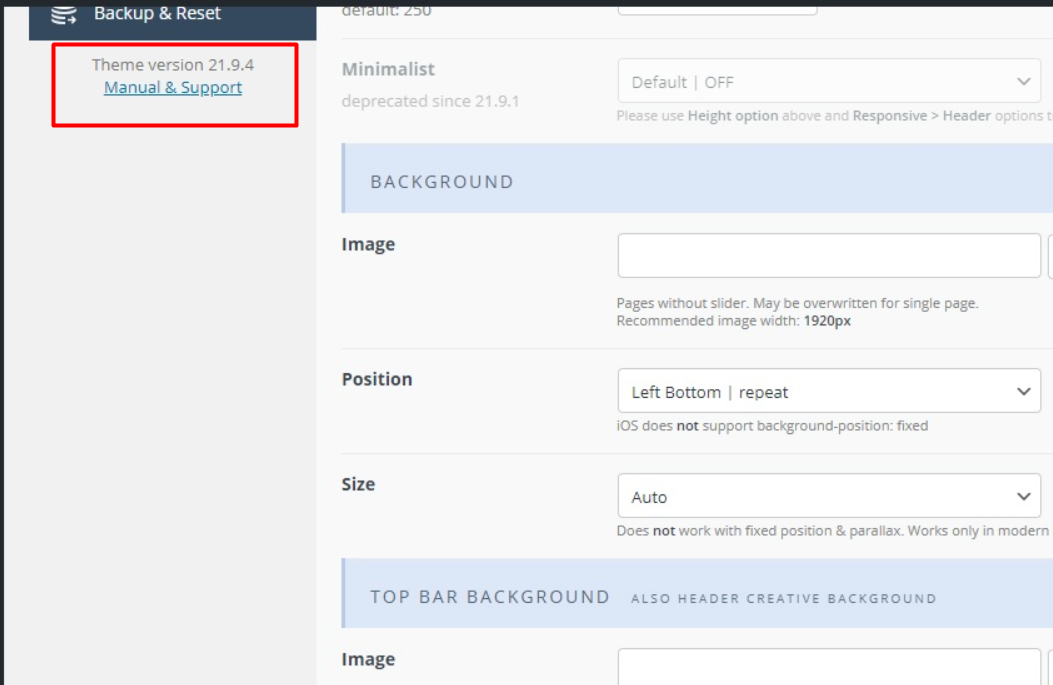This screenshot has height=685, width=1053.
Task: Click the Background Image input field
Action: pos(829,256)
